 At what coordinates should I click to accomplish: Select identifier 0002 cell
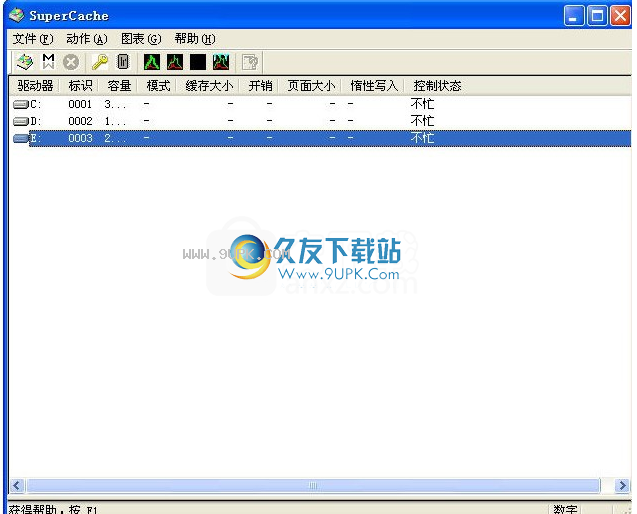[x=80, y=121]
